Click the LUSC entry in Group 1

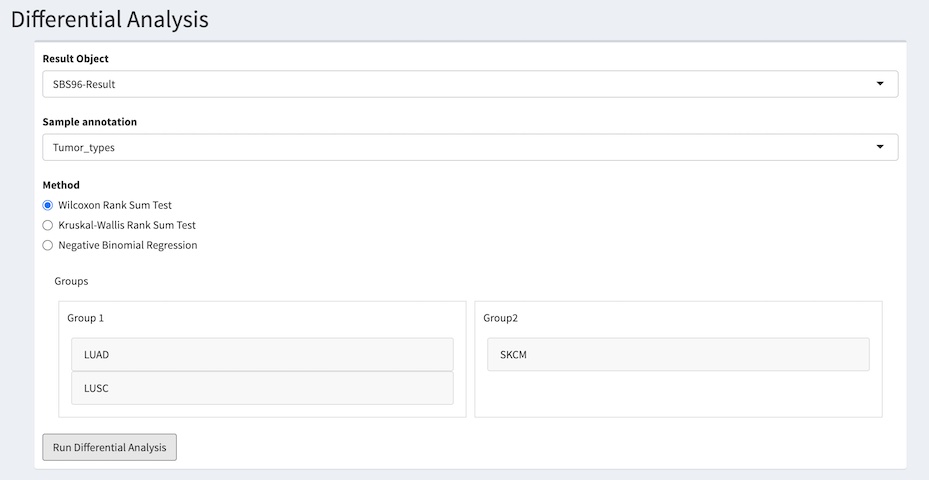262,388
